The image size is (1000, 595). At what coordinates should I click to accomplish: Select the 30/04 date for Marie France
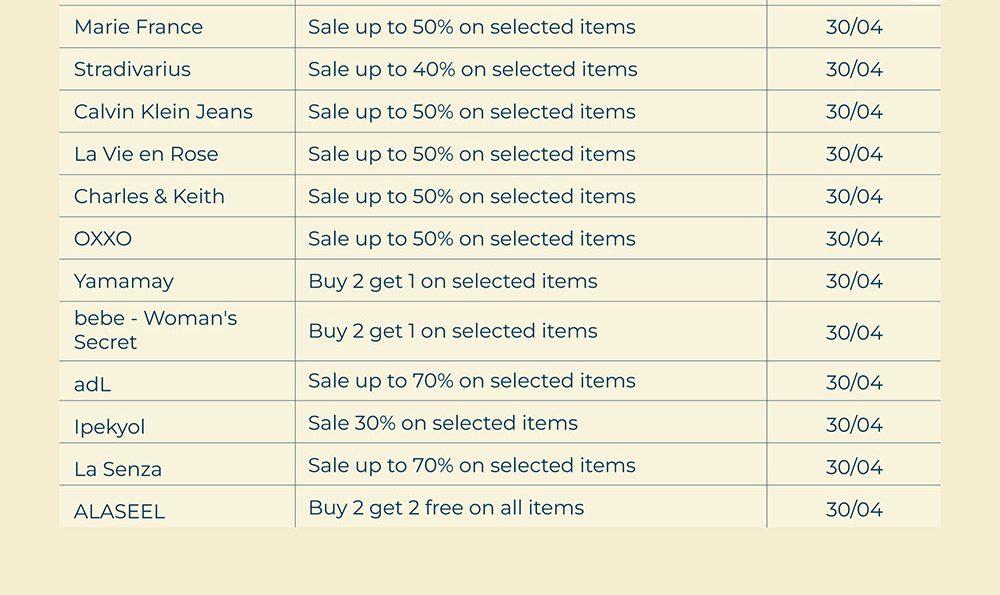tap(854, 27)
